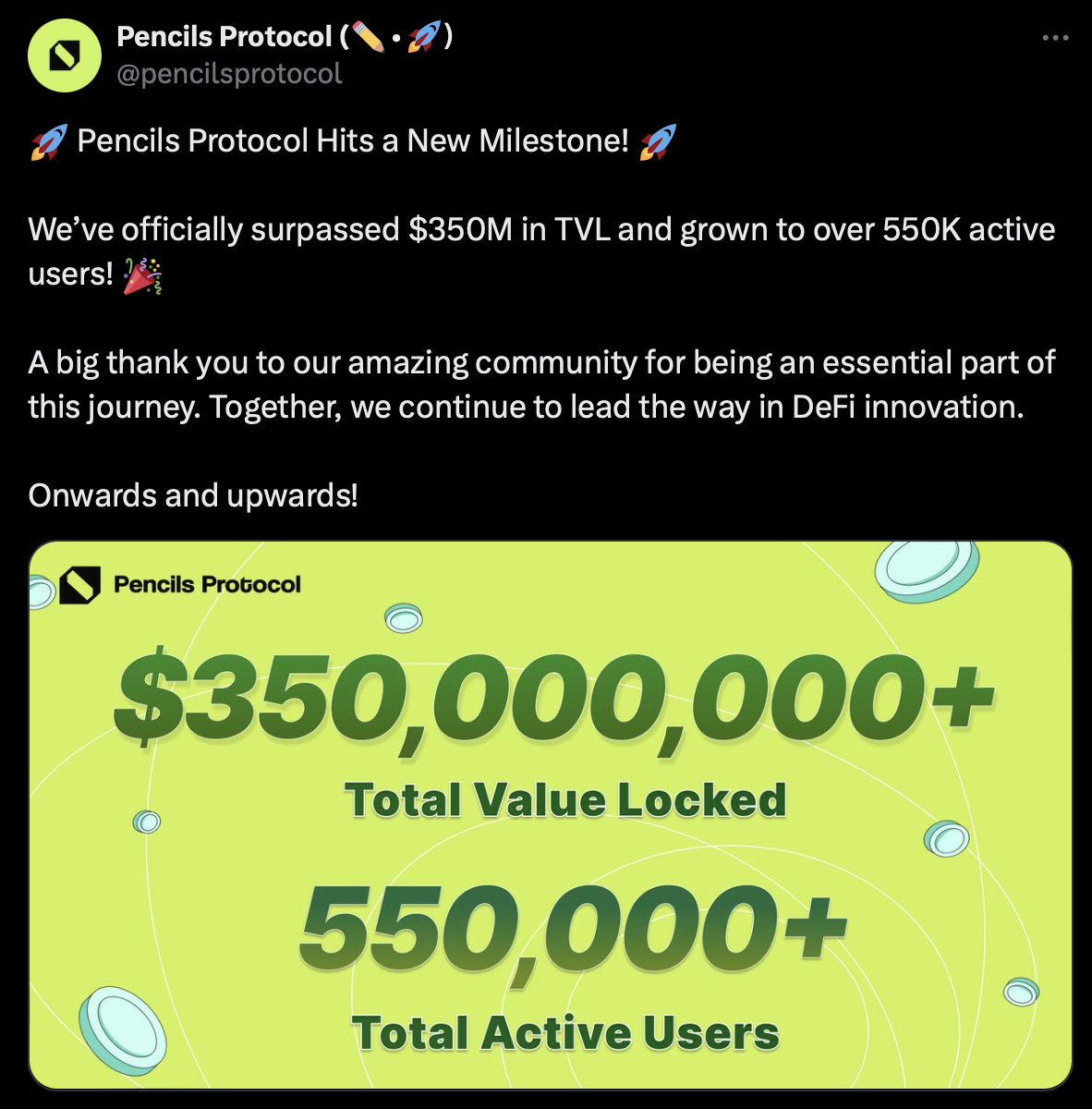The width and height of the screenshot is (1092, 1109).
Task: Open the Pencils Protocol profile avatar
Action: click(x=65, y=55)
